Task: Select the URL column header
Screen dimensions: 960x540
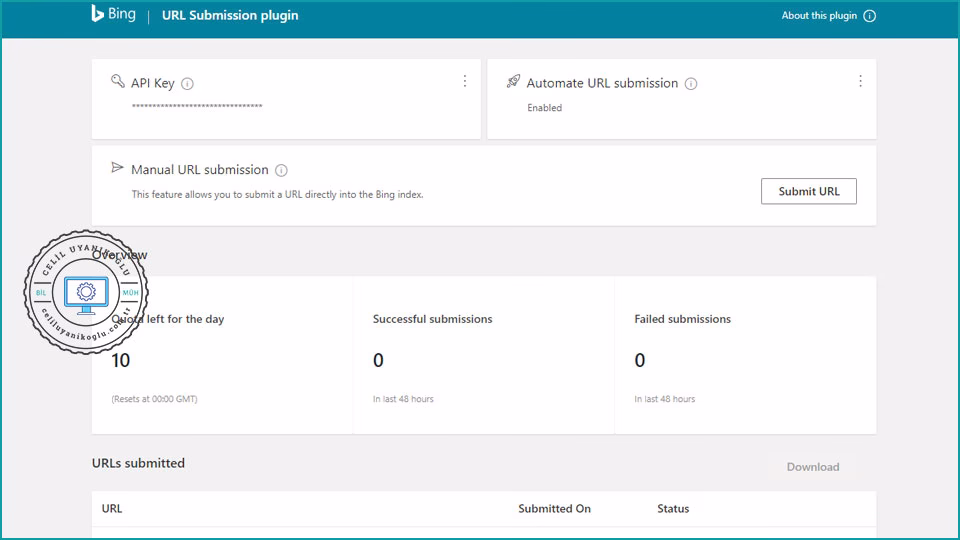Action: [112, 509]
